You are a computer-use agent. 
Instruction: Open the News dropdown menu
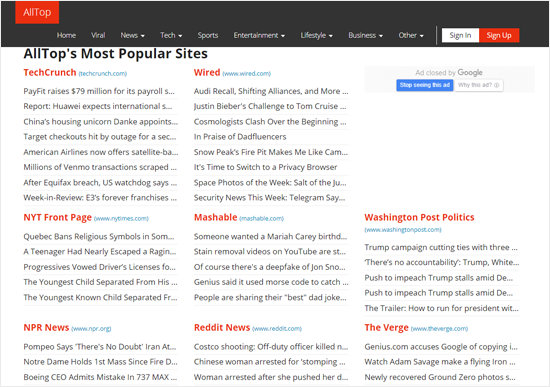tap(132, 35)
